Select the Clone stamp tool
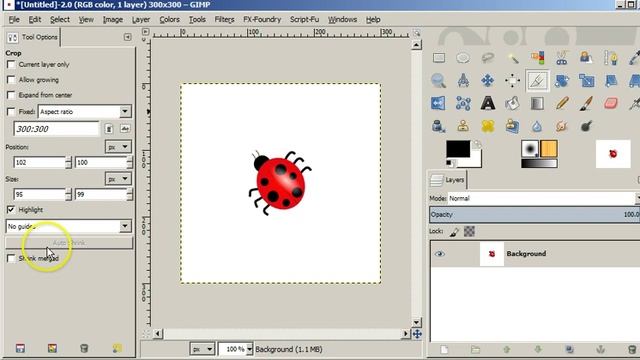The image size is (640, 360). [463, 126]
